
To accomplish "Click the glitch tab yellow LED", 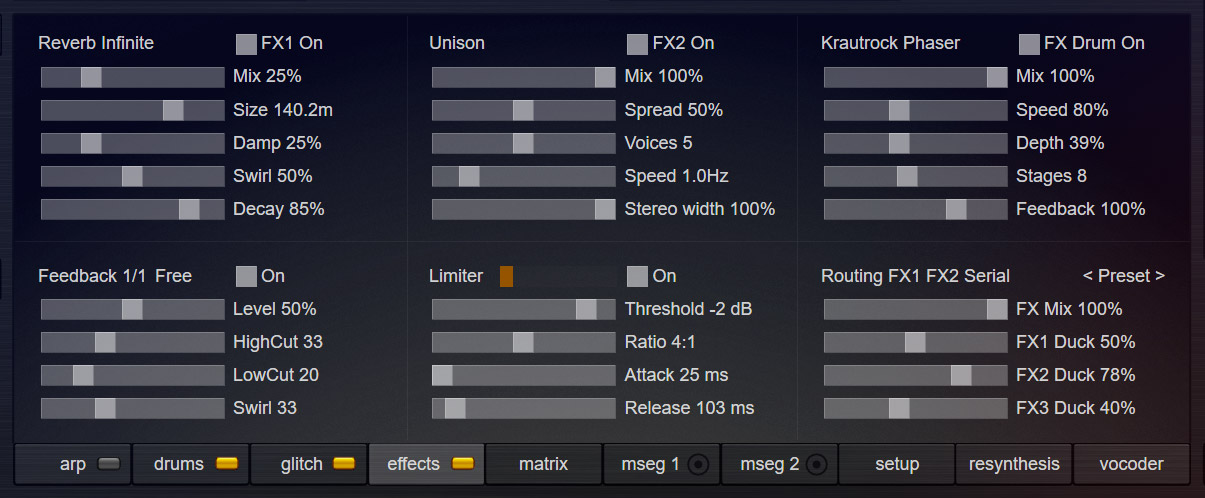I will (344, 464).
